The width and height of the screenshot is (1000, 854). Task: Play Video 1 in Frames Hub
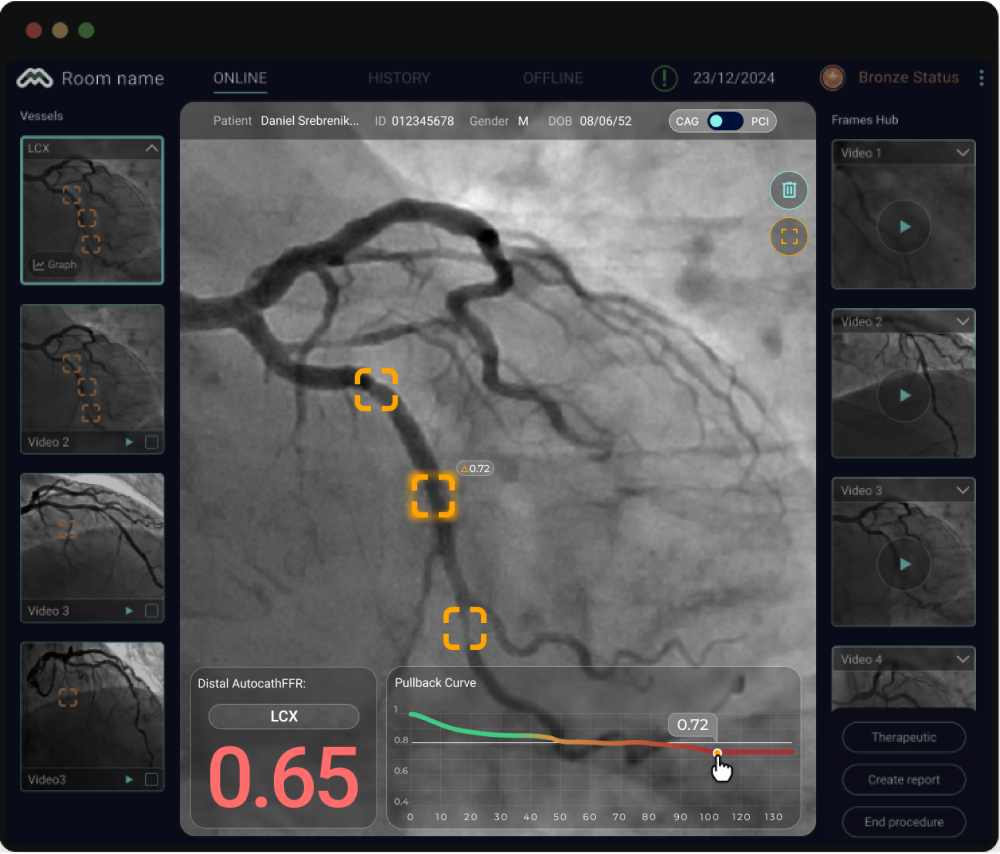[x=904, y=226]
